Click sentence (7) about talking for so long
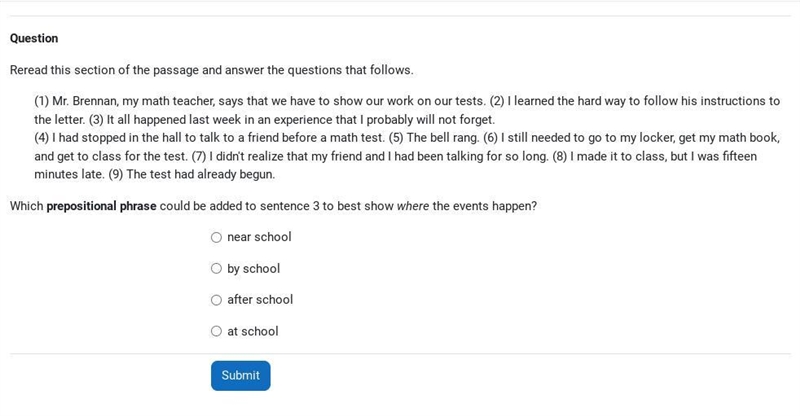 coord(370,156)
